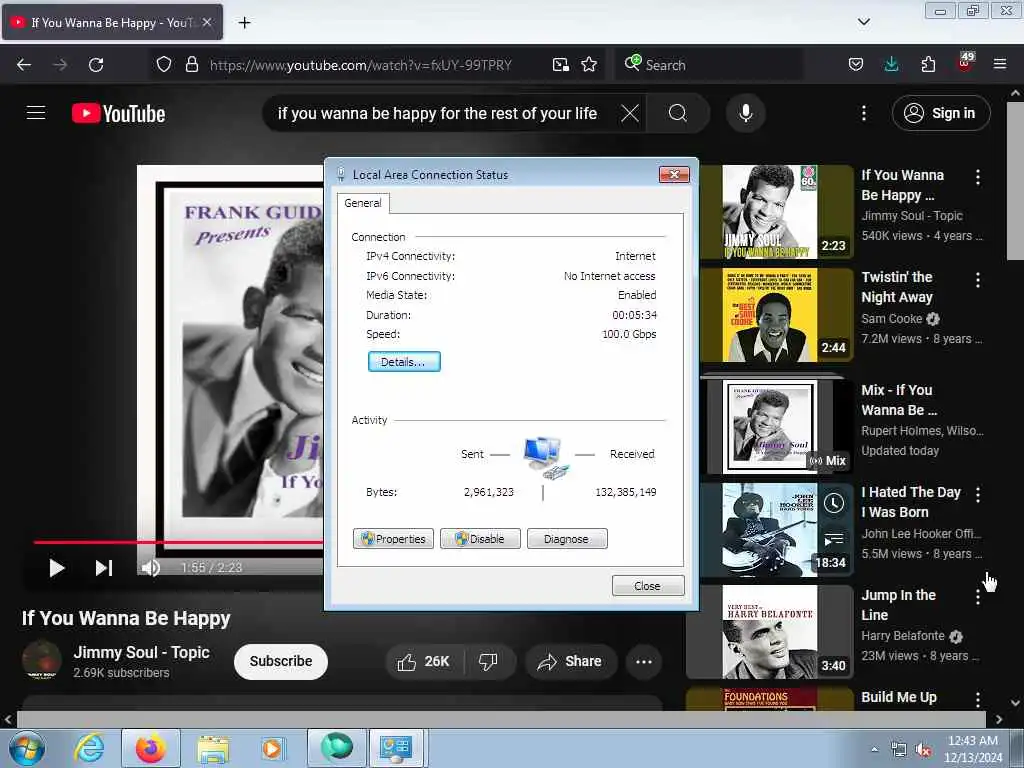Open reader view icon in address bar
Viewport: 1024px width, 768px height.
coord(560,65)
